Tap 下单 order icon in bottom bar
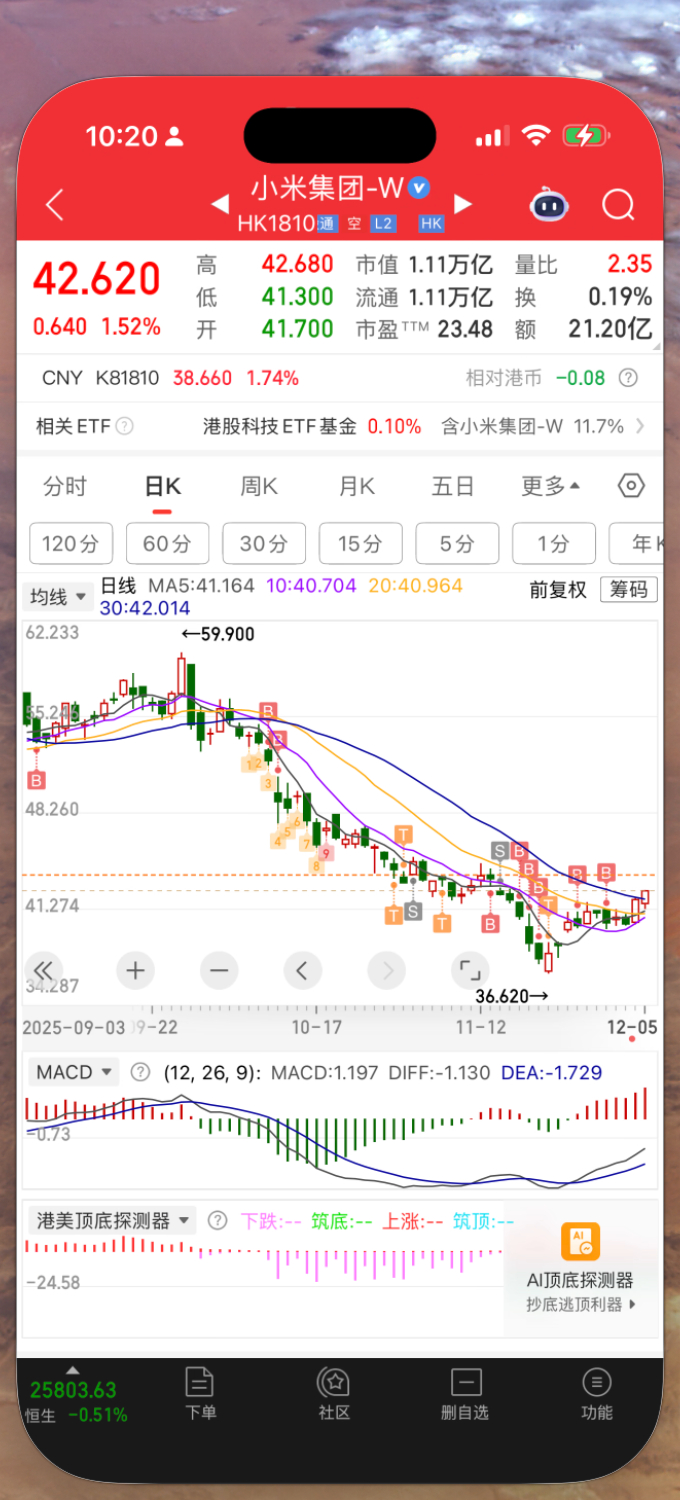The height and width of the screenshot is (1500, 680). pos(200,1382)
